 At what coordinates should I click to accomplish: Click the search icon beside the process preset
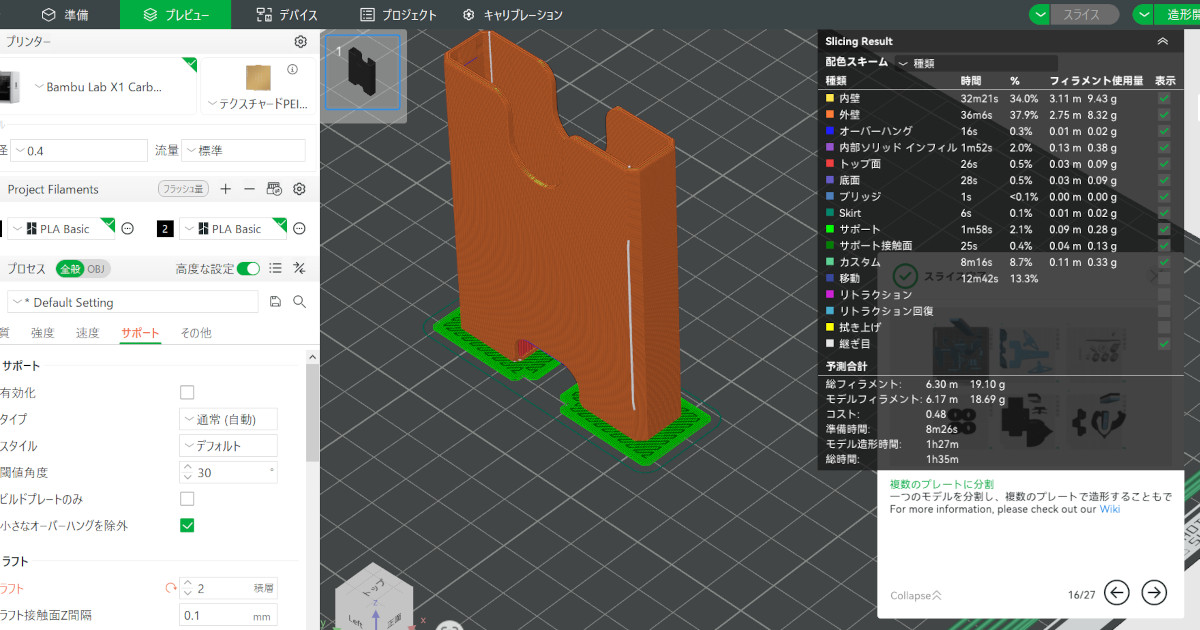(299, 302)
